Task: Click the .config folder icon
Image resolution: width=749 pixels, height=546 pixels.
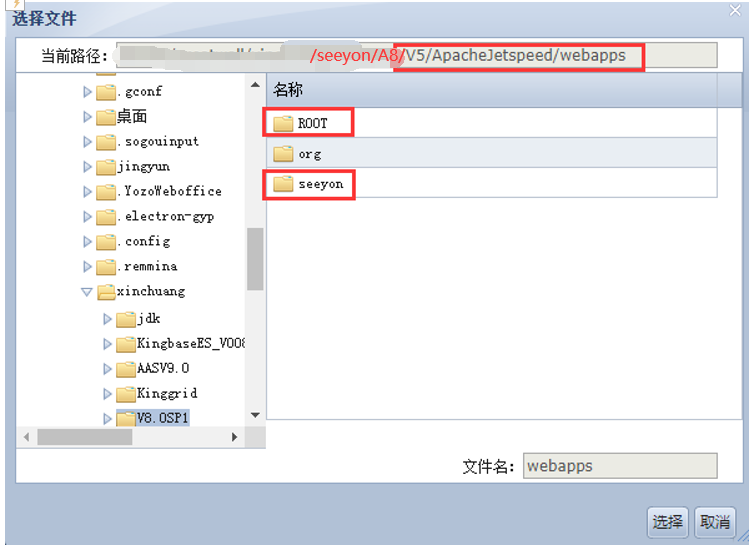Action: coord(106,242)
